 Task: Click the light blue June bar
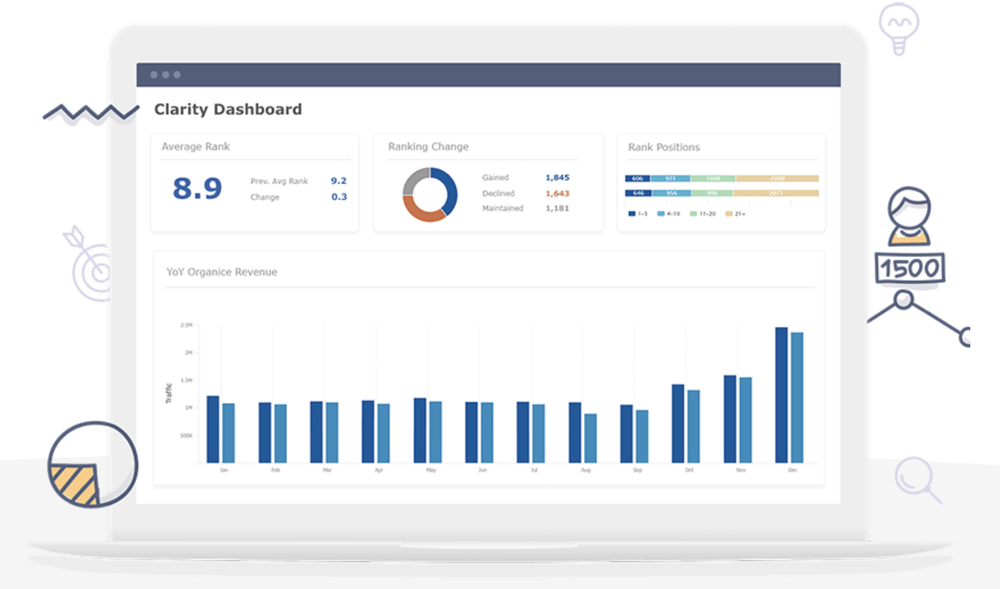pyautogui.click(x=487, y=433)
